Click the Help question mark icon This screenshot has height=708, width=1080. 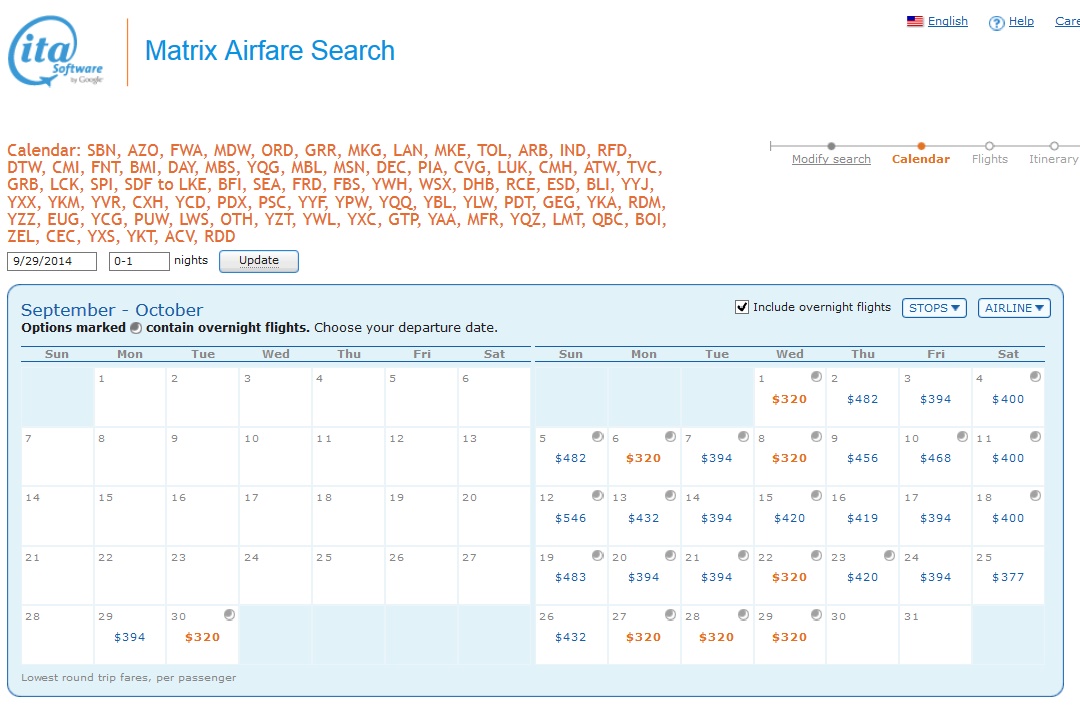coord(996,23)
